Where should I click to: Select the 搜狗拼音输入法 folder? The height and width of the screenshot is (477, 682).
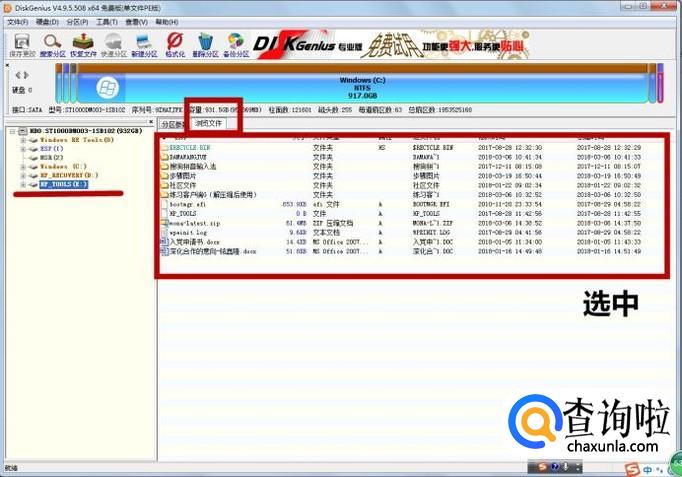[x=193, y=167]
